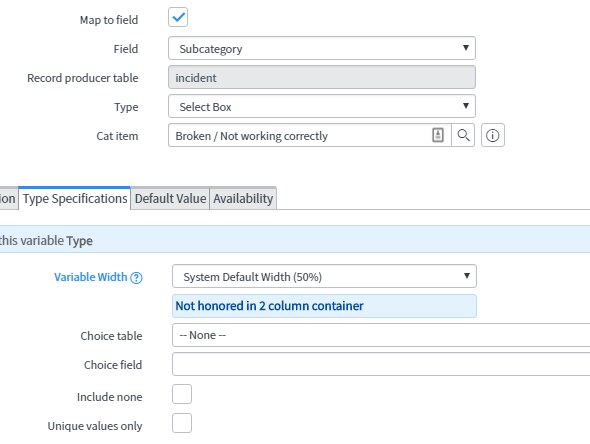Open the Field dropdown showing Subcategory
590x444 pixels.
(x=322, y=48)
